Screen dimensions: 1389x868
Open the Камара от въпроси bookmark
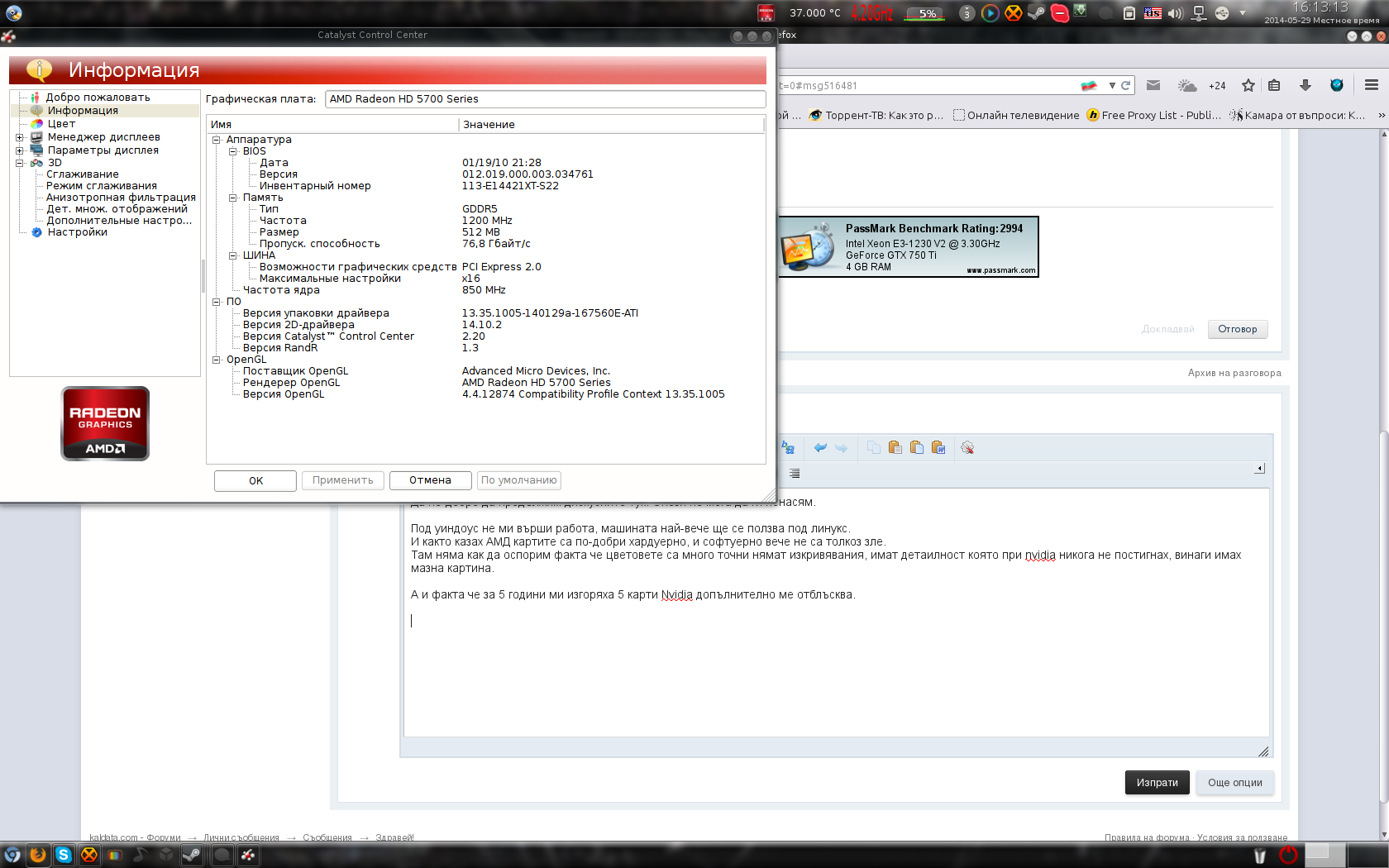(x=1297, y=116)
